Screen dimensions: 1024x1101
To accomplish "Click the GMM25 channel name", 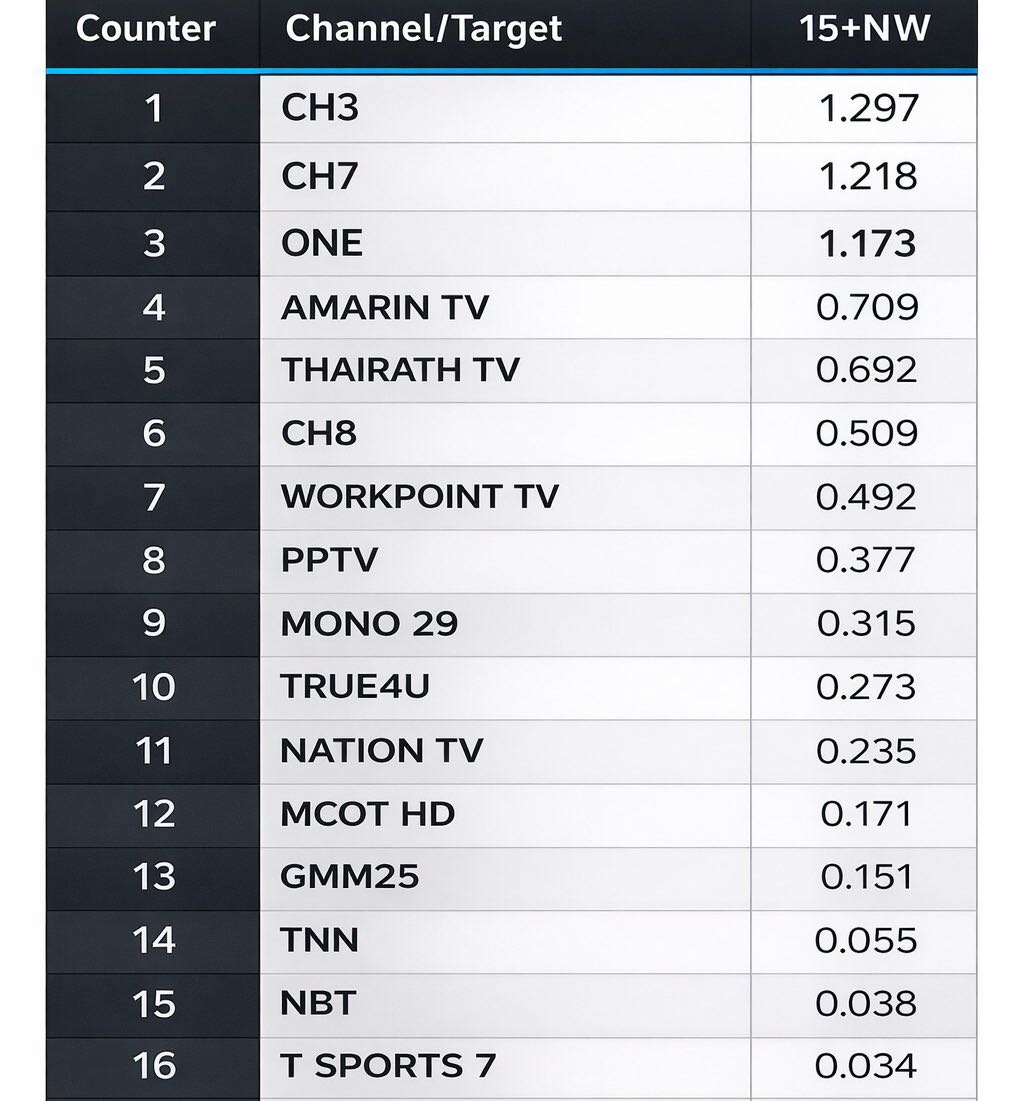I will pos(349,877).
